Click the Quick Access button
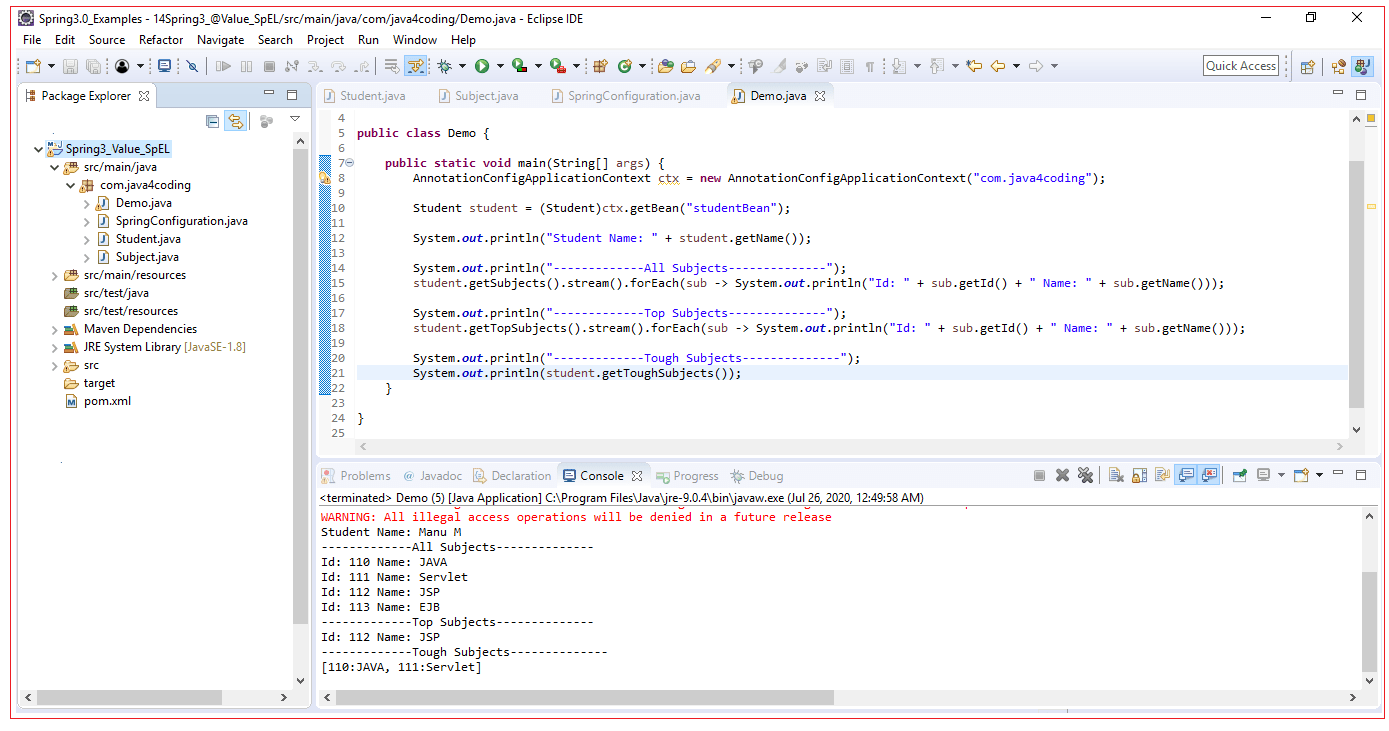Image resolution: width=1389 pixels, height=731 pixels. tap(1240, 65)
